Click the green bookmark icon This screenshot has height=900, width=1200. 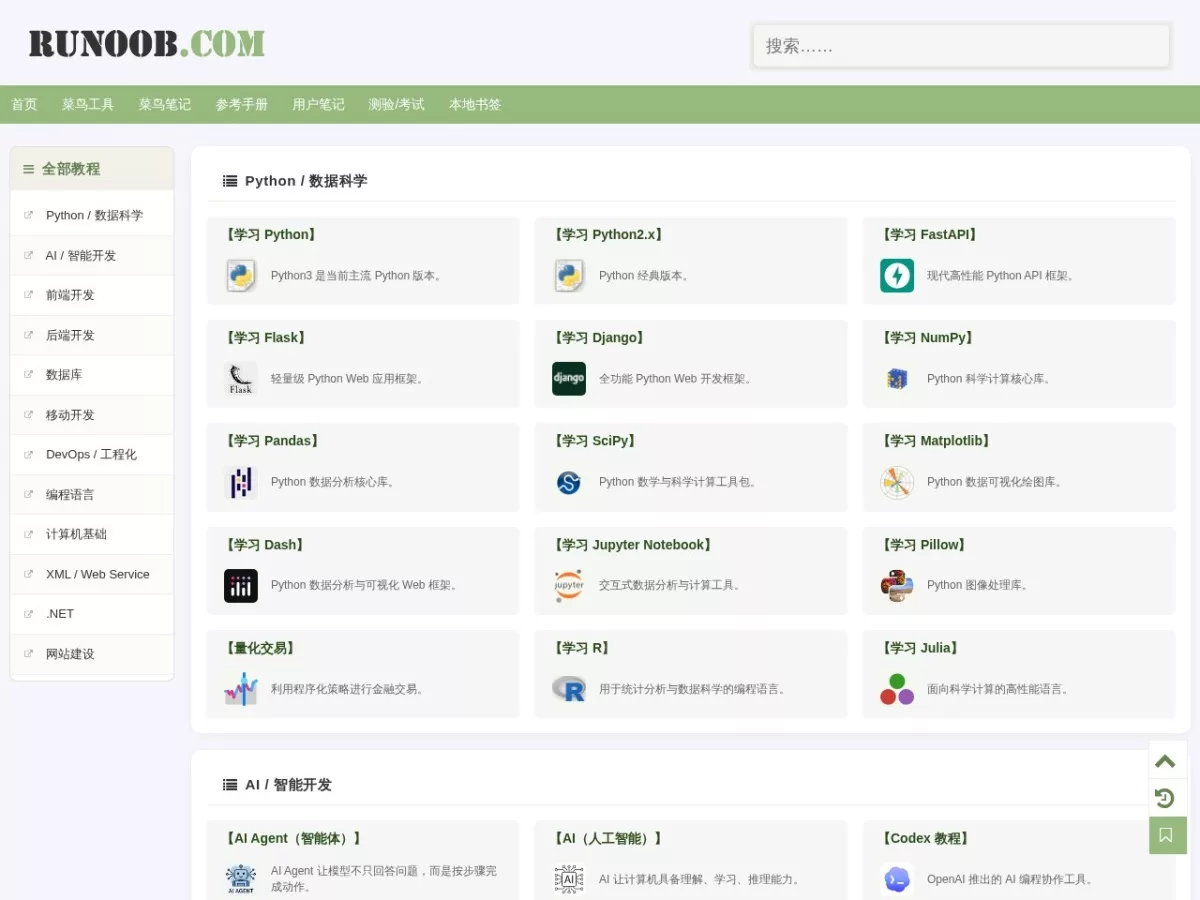click(x=1167, y=835)
